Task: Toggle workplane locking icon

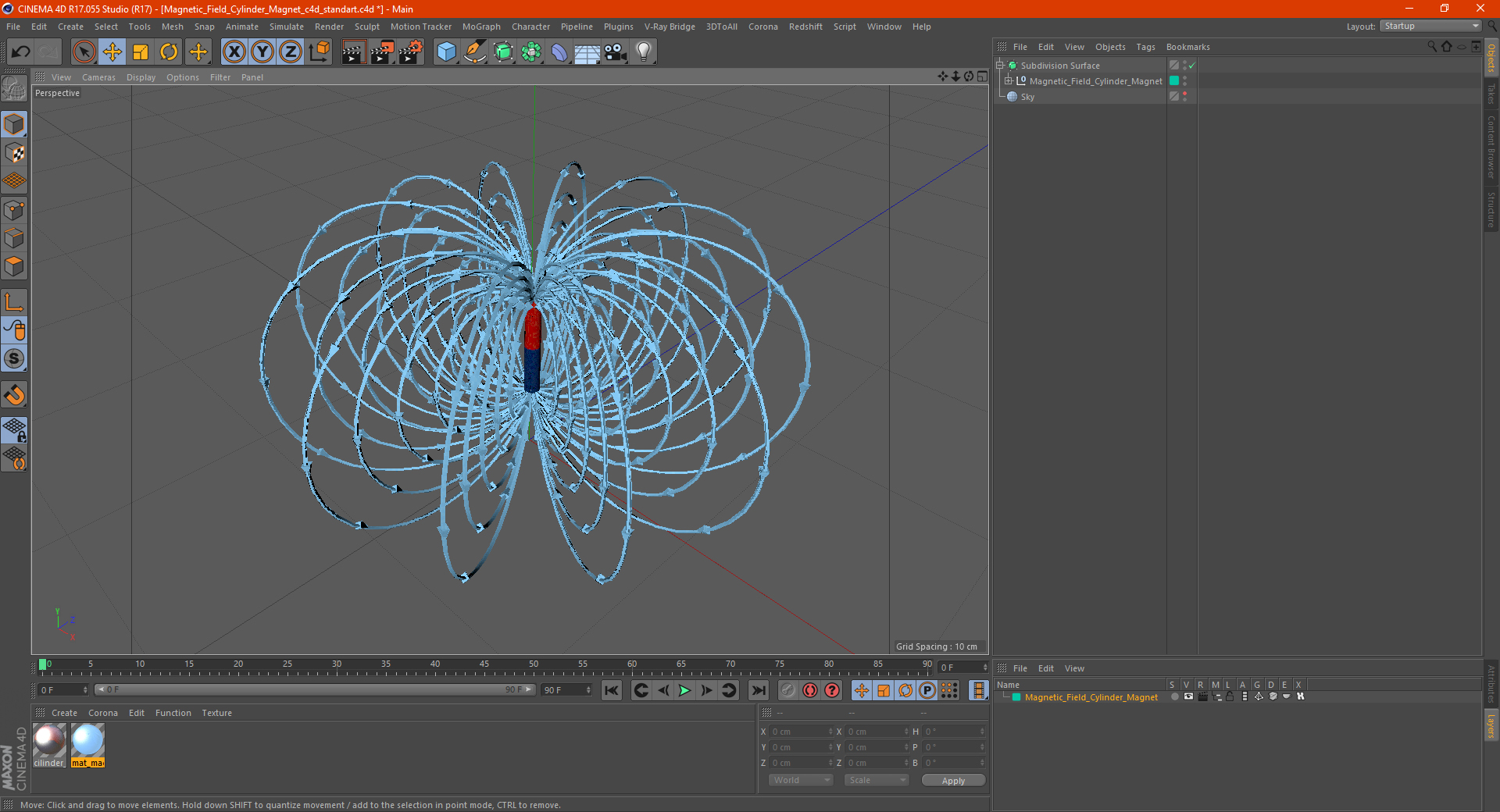Action: click(14, 430)
